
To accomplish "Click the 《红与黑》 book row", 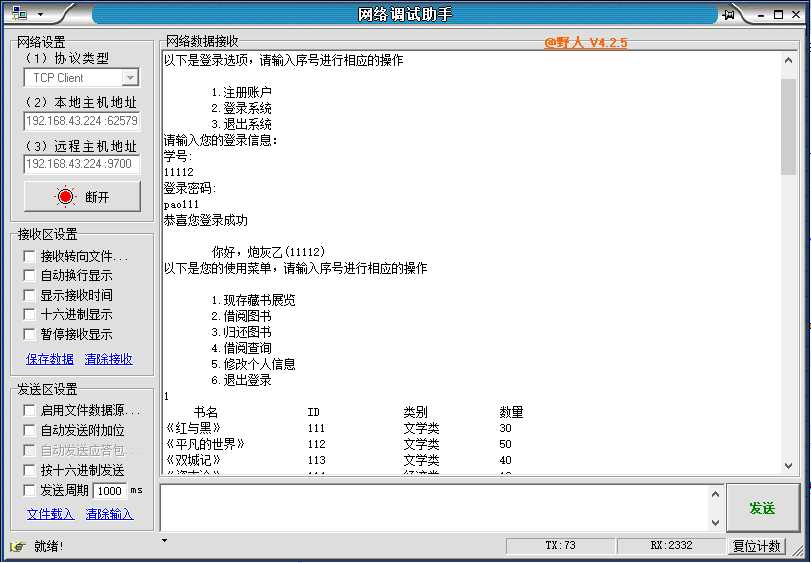I will [x=338, y=428].
